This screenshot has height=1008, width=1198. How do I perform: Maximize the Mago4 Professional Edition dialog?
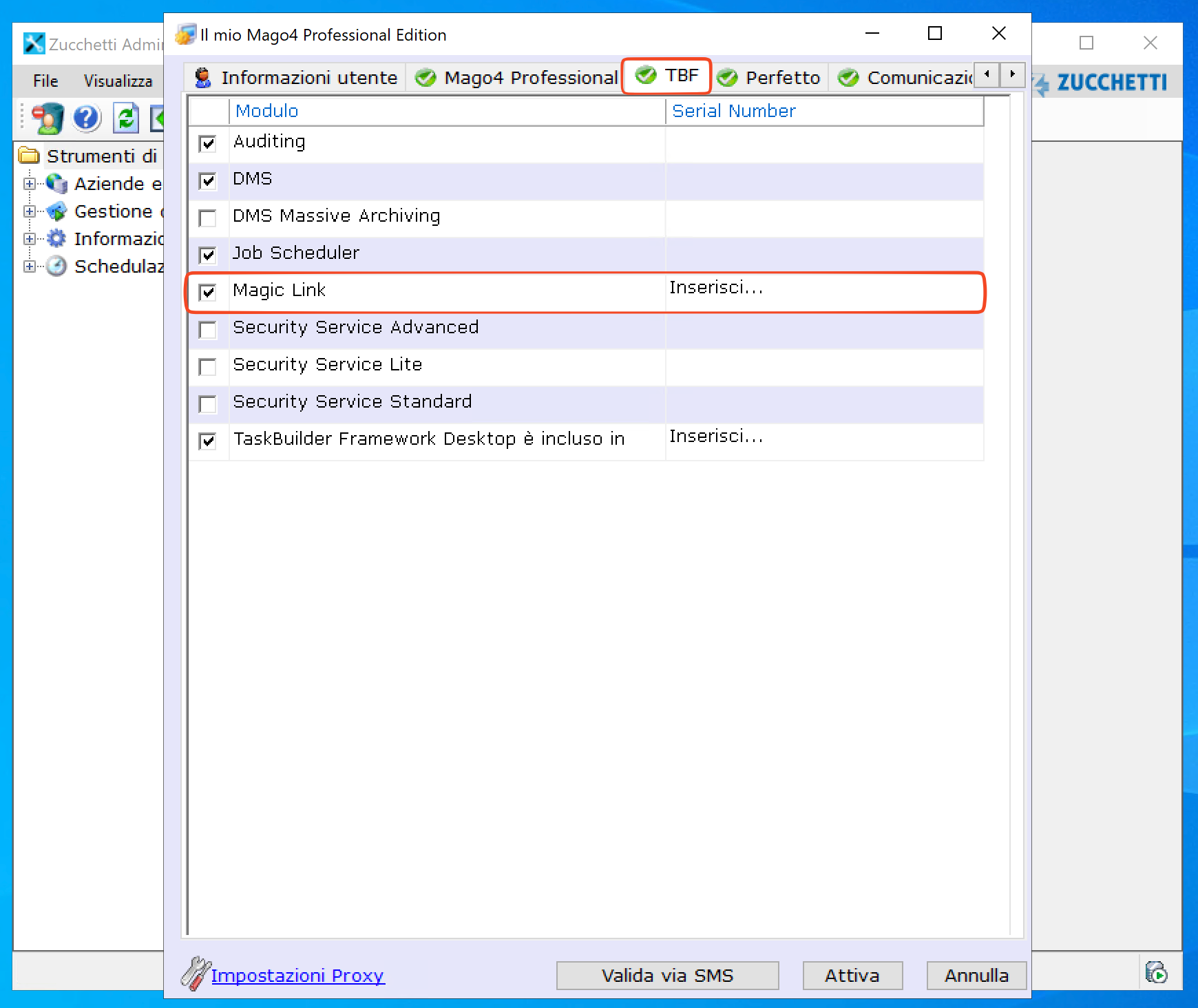pos(935,33)
